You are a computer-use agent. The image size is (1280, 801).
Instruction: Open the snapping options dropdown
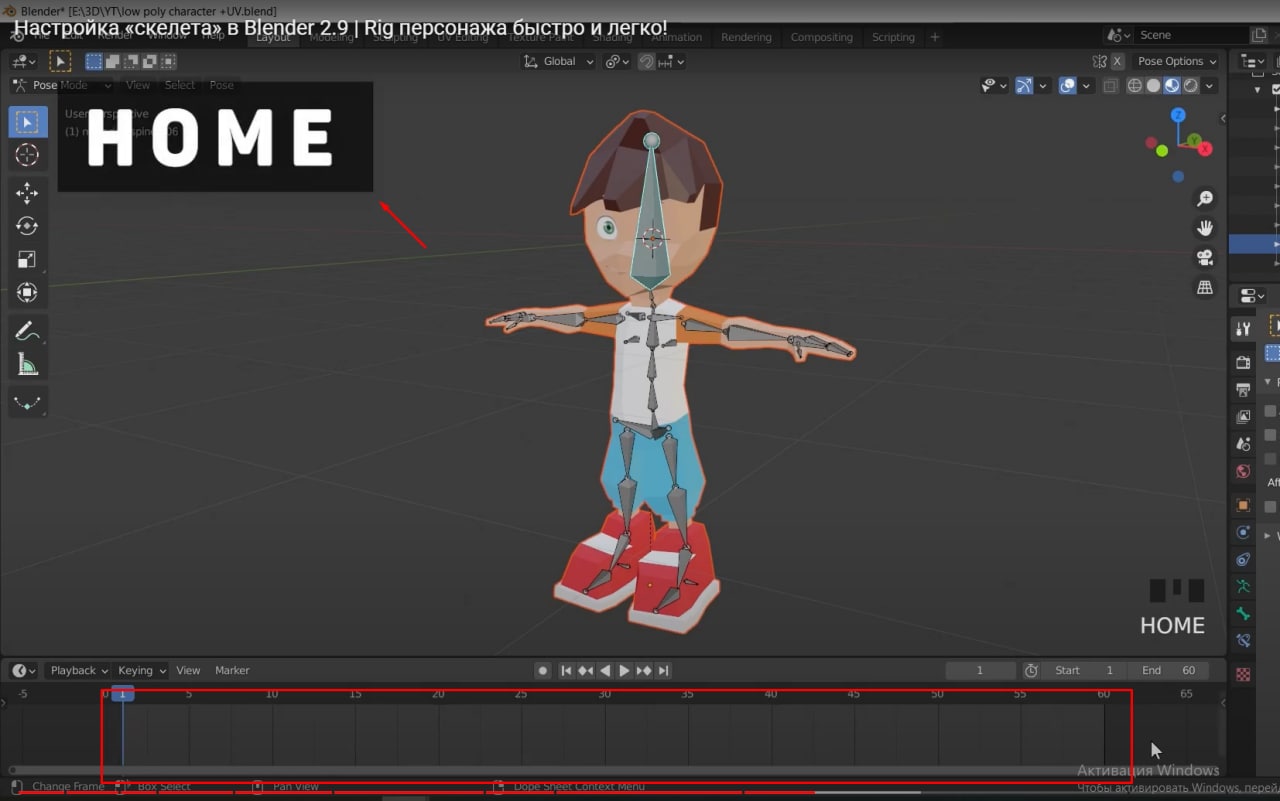(673, 61)
